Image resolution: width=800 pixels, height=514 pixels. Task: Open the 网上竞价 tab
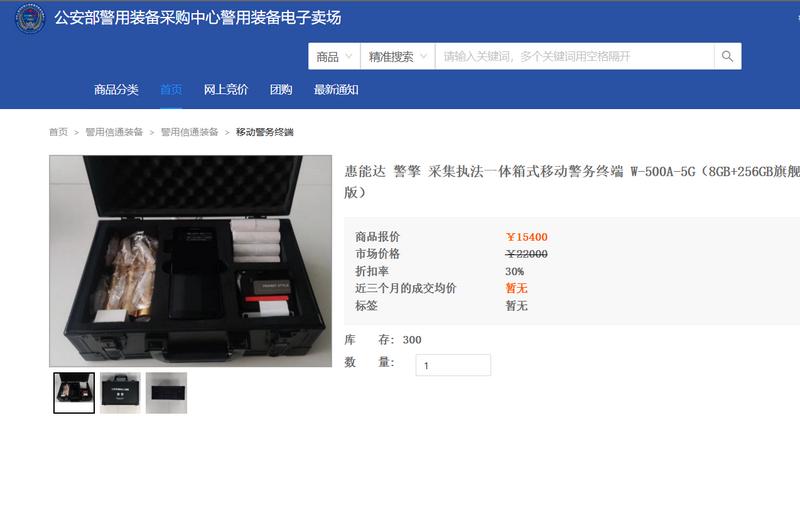(x=226, y=90)
